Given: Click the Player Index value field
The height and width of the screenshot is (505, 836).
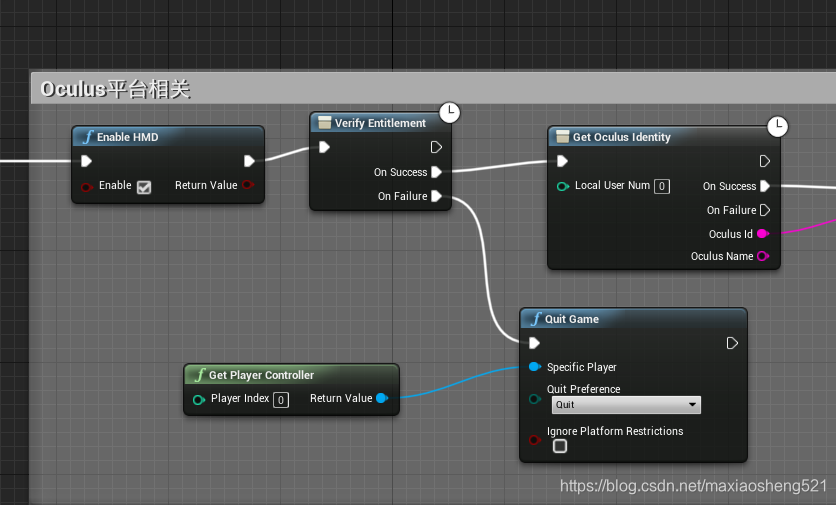Looking at the screenshot, I should 281,400.
